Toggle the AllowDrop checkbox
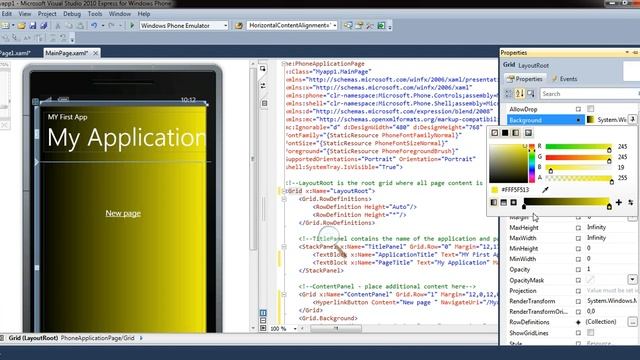The image size is (640, 360). pos(590,109)
